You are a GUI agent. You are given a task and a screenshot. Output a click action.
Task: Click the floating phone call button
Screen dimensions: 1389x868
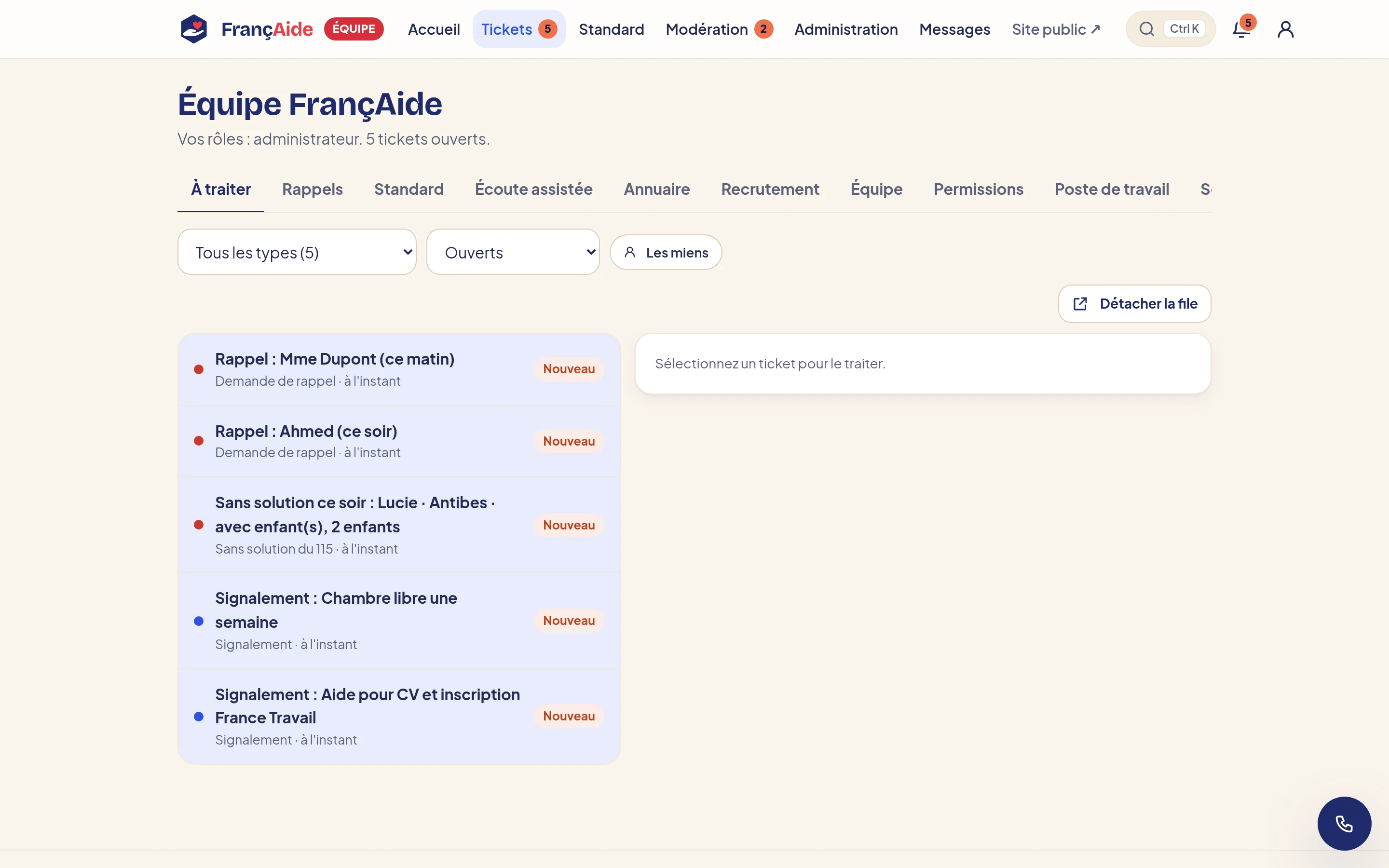pos(1344,823)
